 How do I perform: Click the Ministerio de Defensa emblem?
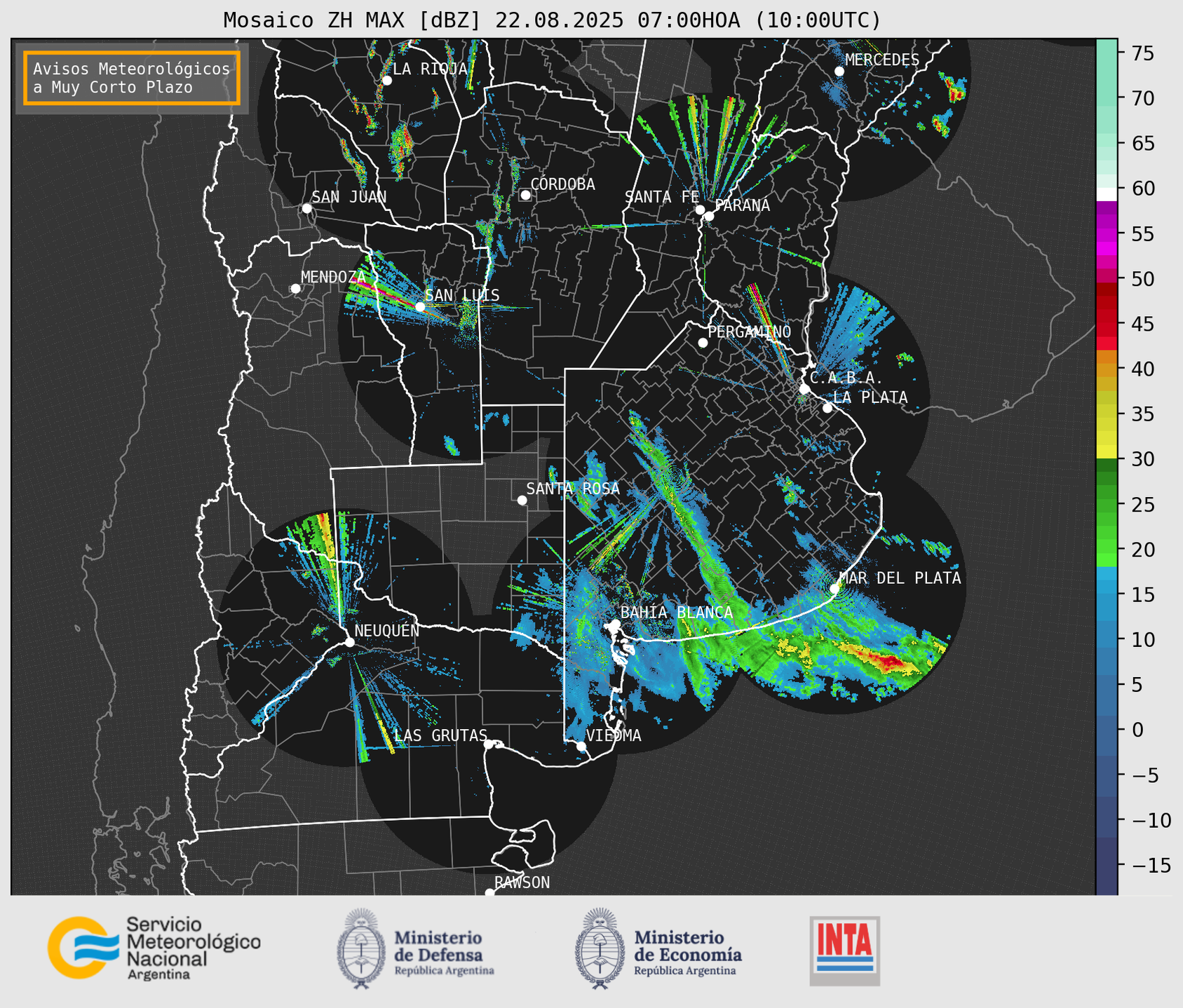pos(361,948)
